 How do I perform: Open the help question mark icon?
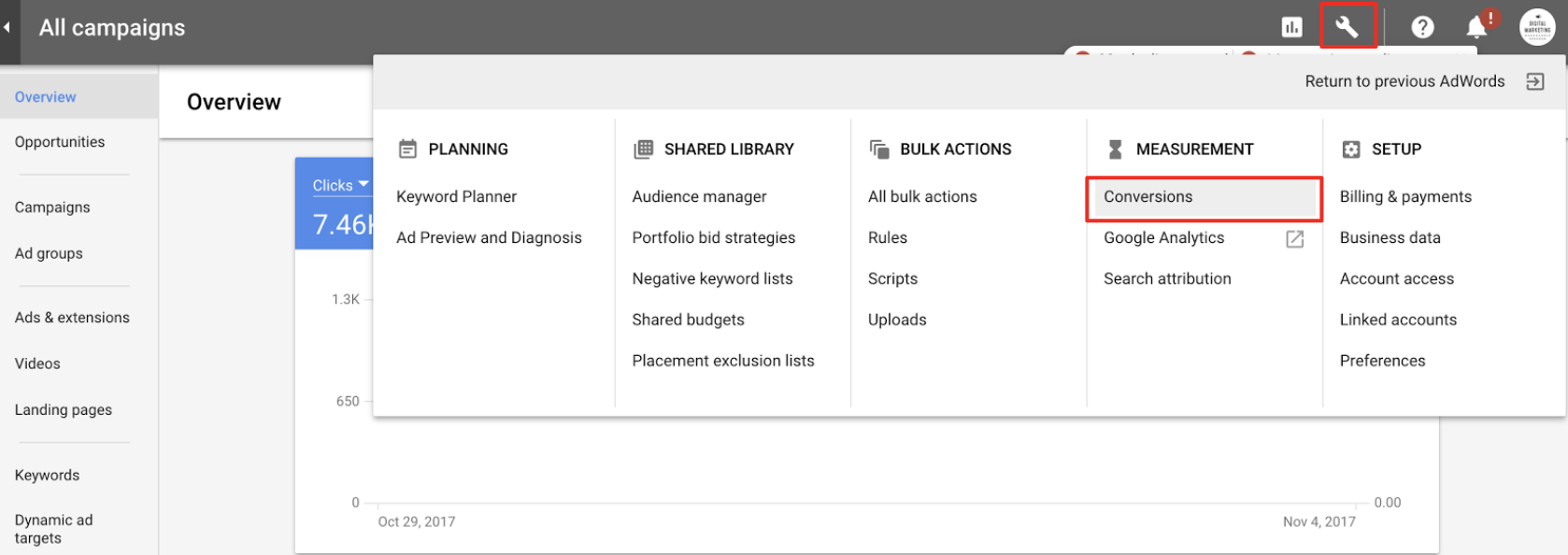point(1422,27)
